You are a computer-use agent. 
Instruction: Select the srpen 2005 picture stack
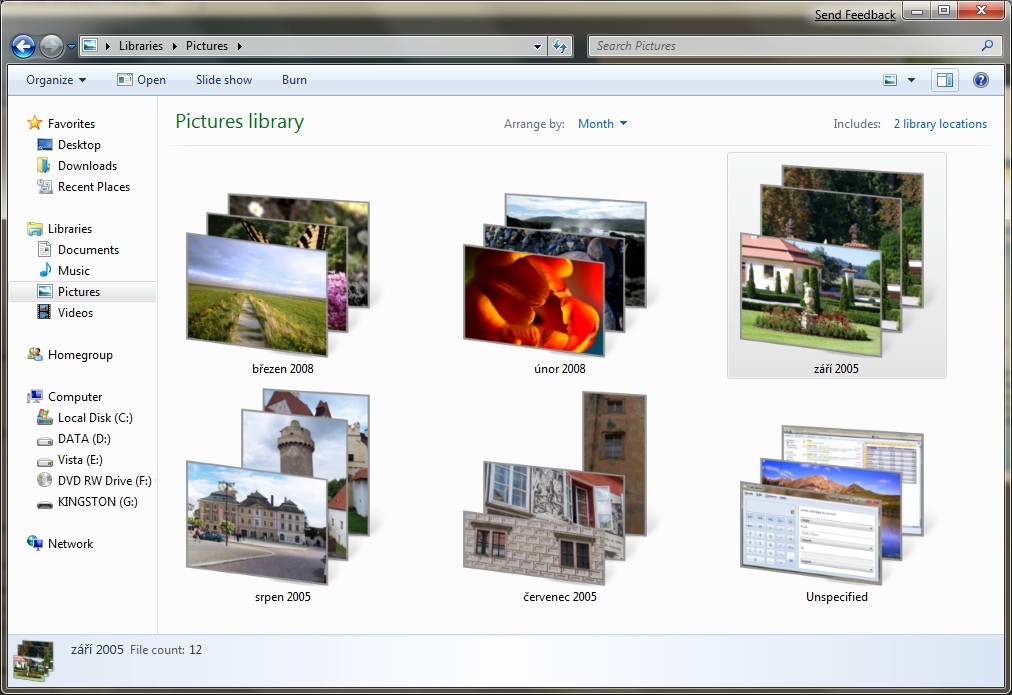click(283, 496)
